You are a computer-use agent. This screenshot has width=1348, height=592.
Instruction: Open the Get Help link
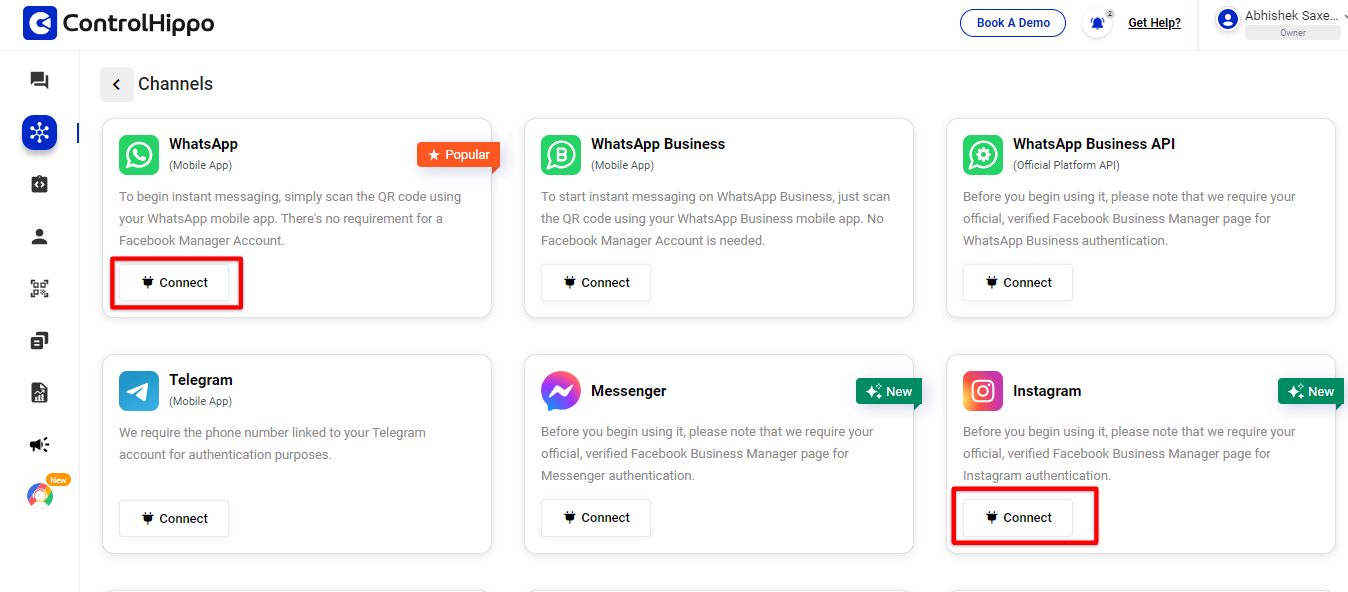tap(1154, 22)
